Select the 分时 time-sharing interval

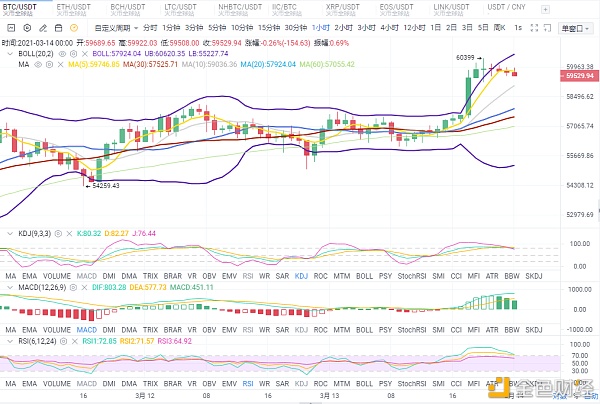(x=150, y=28)
